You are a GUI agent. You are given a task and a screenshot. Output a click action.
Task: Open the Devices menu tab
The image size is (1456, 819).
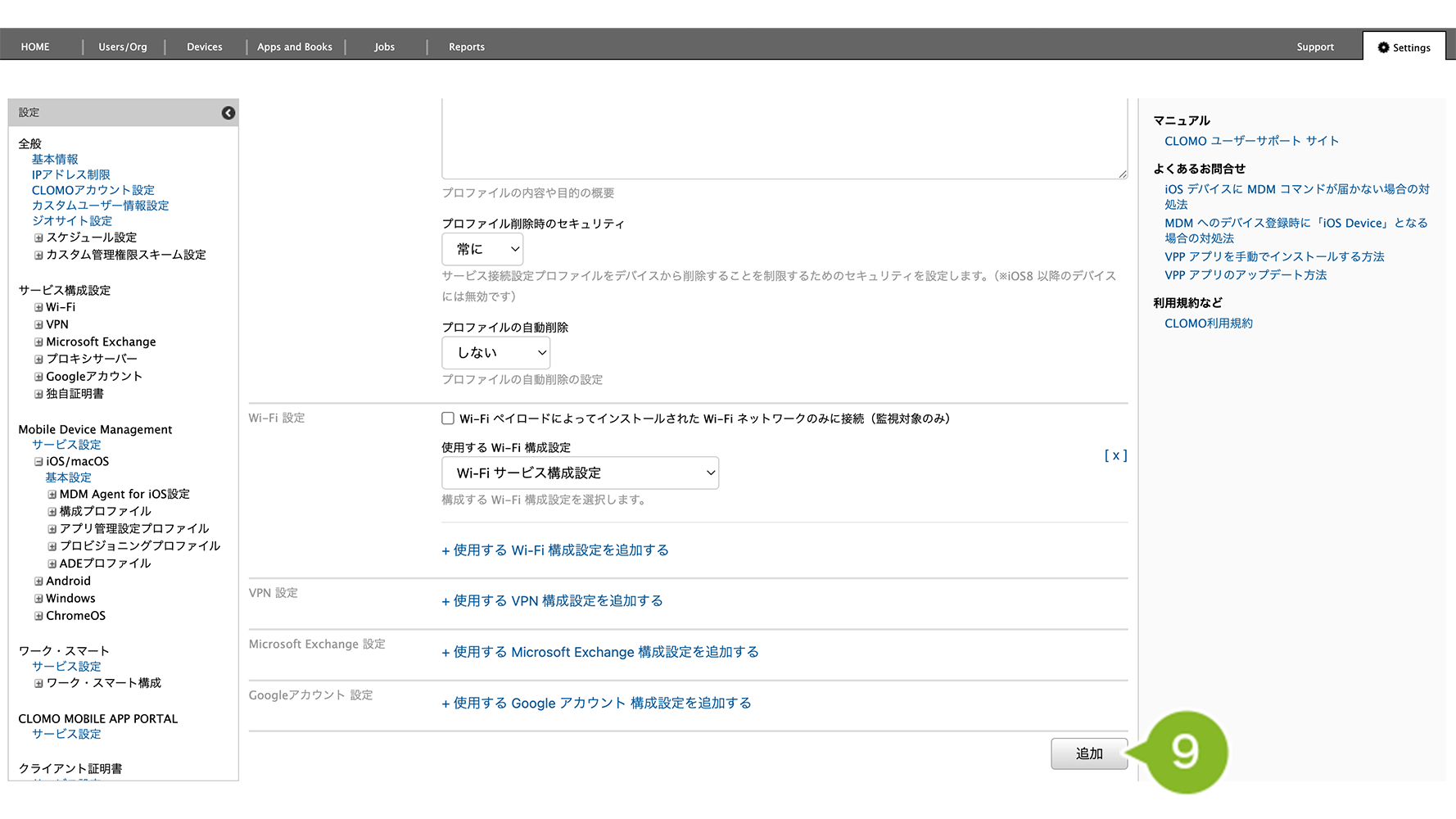204,47
